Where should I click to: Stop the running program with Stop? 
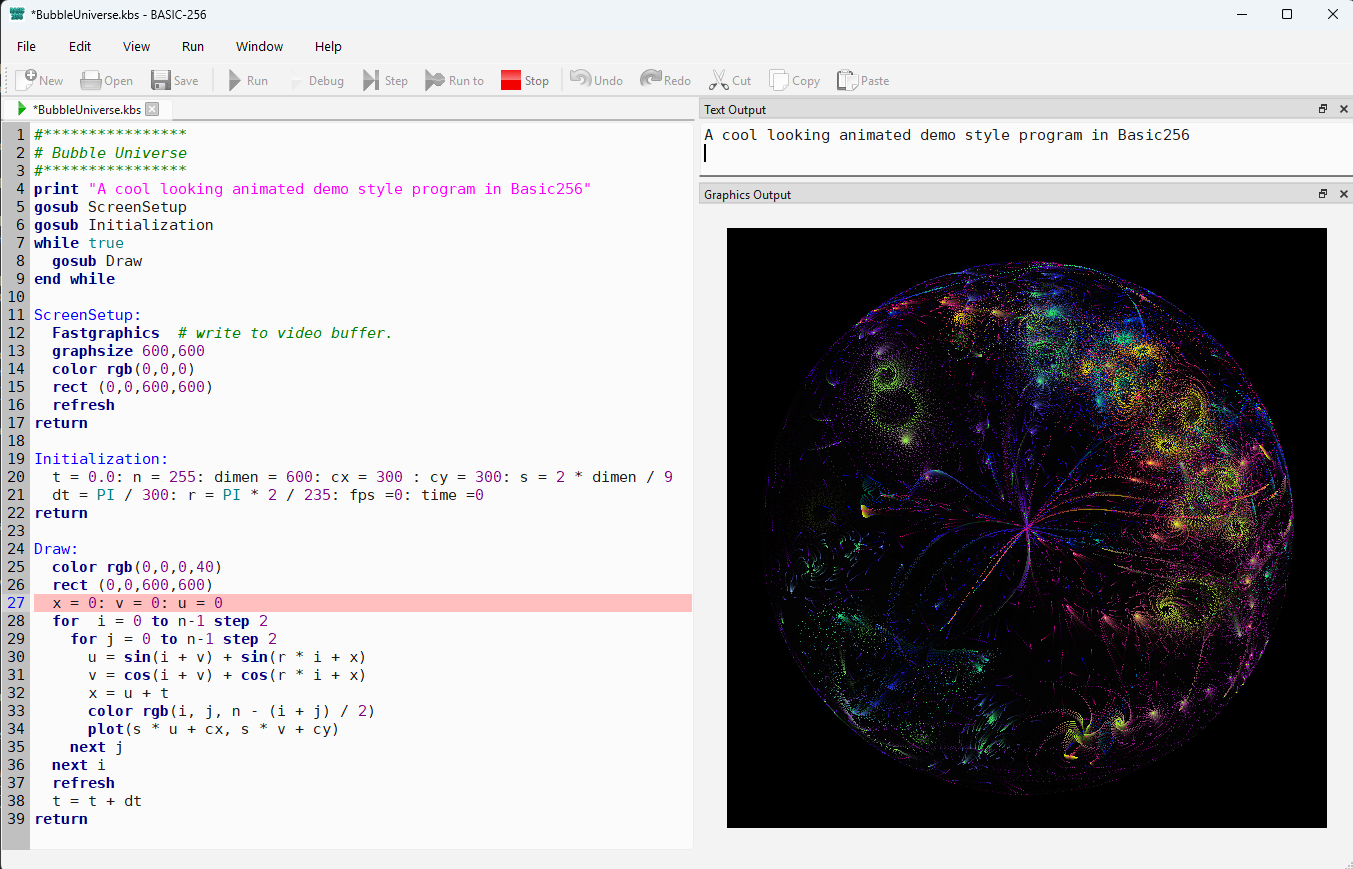tap(524, 80)
